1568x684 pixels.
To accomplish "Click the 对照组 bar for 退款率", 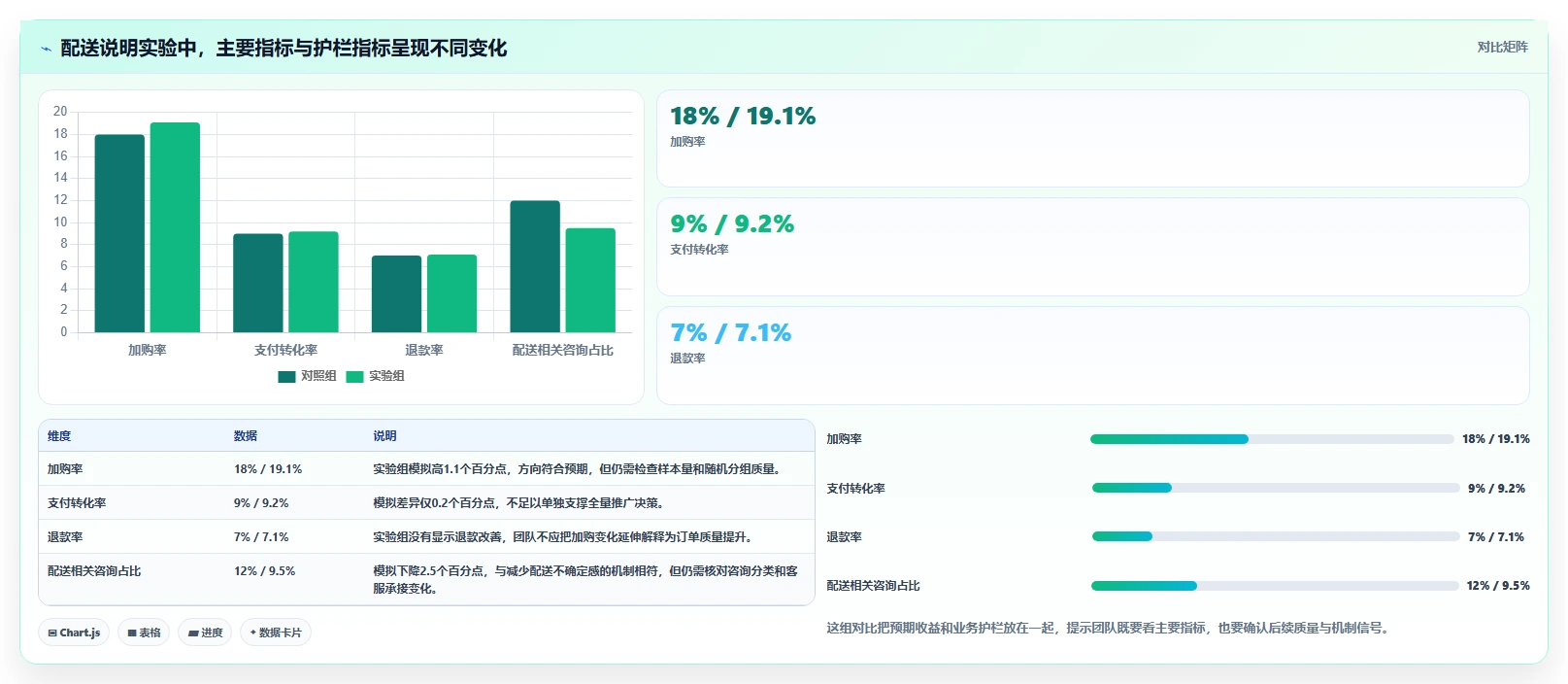I will [396, 294].
